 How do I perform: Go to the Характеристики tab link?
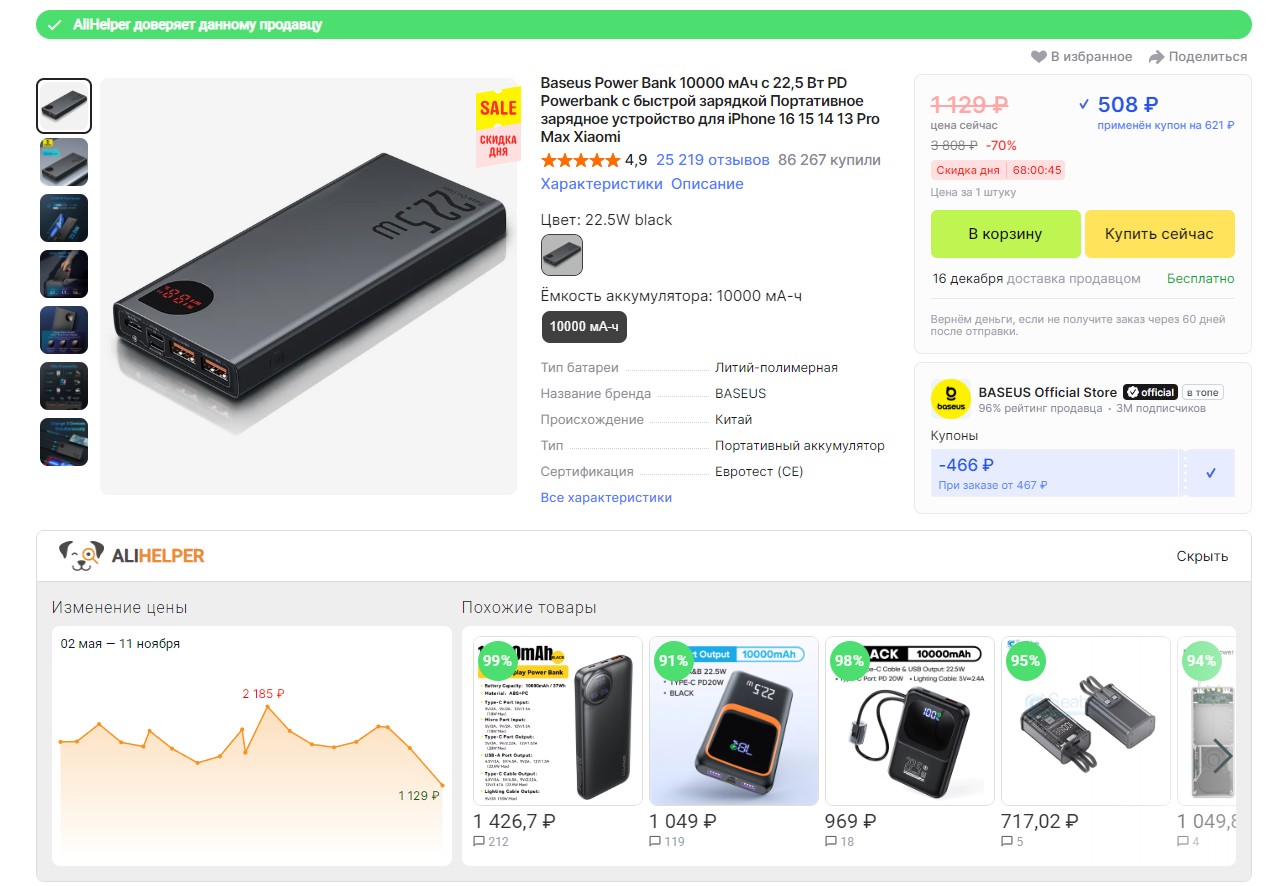pos(601,184)
